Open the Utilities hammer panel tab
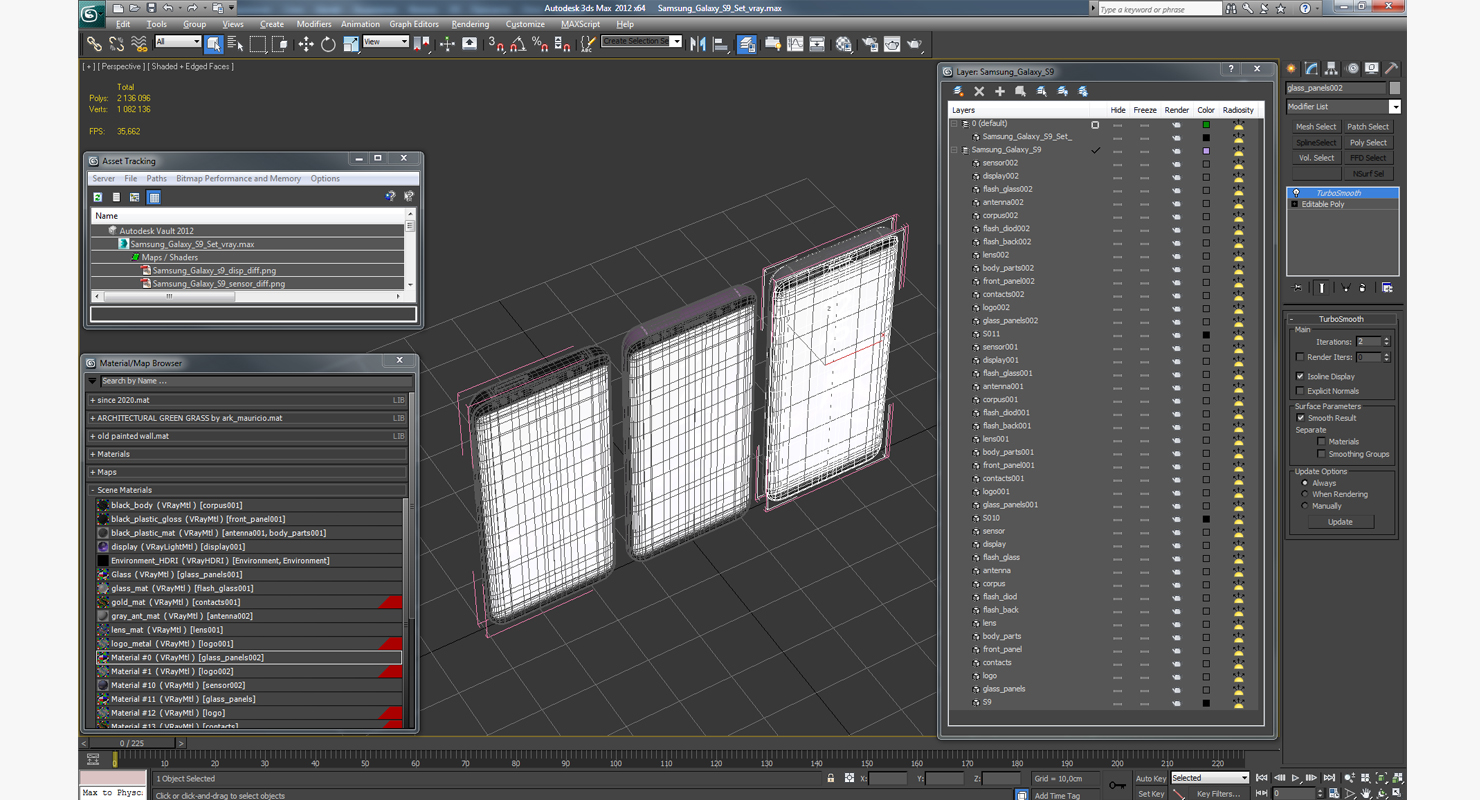1480x800 pixels. pos(1391,69)
